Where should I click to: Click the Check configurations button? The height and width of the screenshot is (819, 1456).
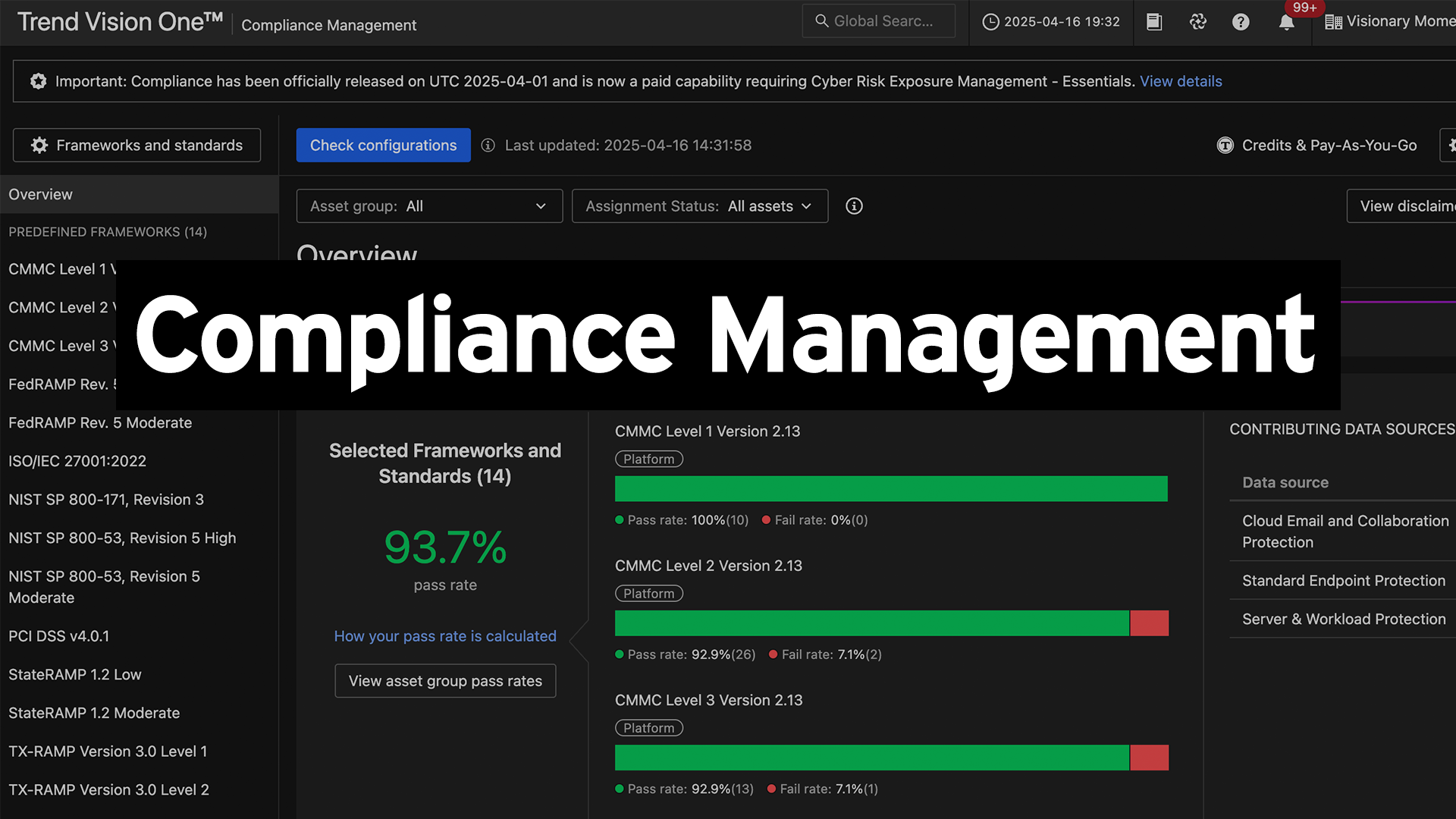(383, 145)
